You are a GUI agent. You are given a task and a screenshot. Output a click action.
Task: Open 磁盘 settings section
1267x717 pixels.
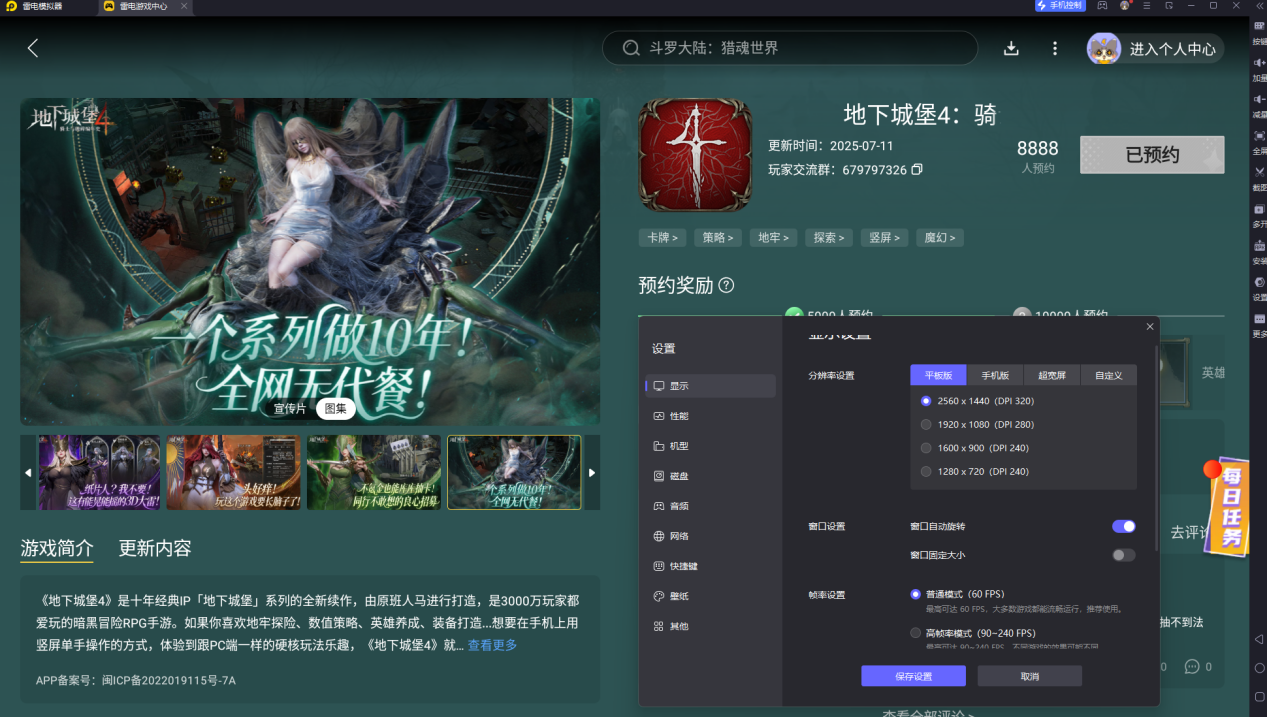711,476
